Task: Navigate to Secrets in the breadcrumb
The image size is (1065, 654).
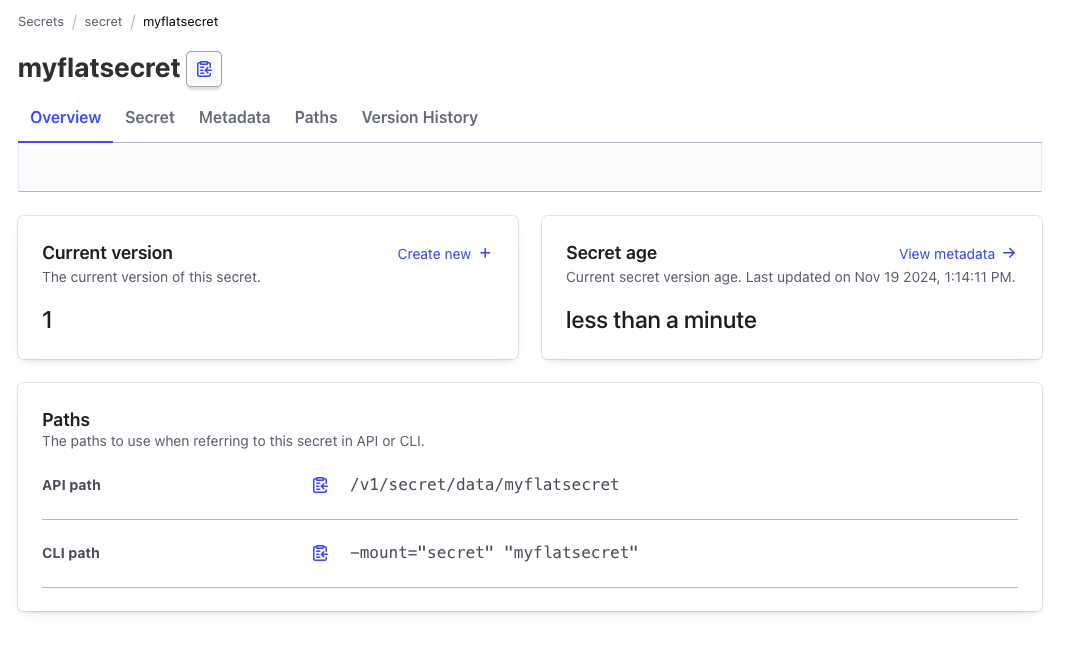Action: coord(41,21)
